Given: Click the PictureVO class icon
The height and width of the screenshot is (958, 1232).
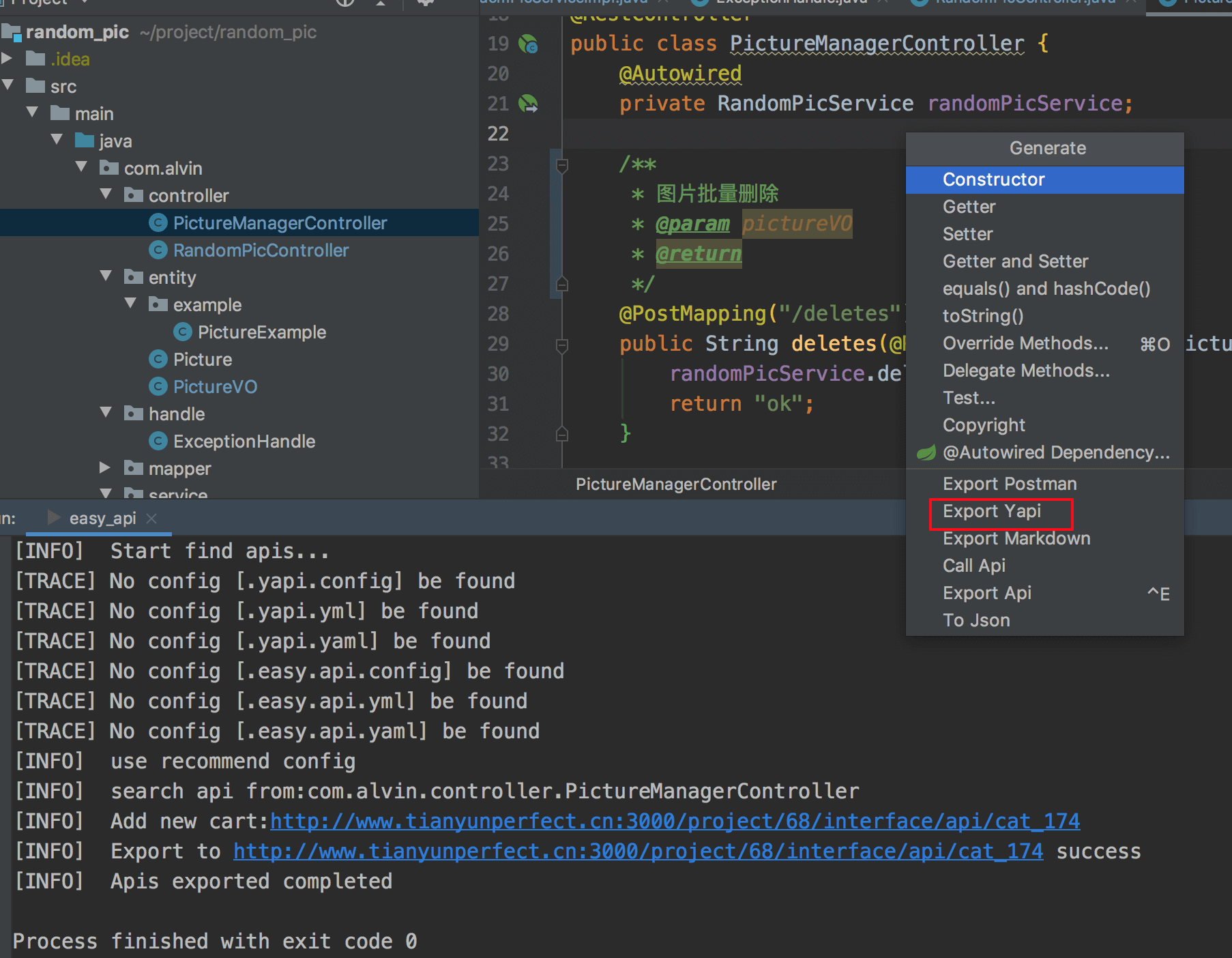Looking at the screenshot, I should [x=158, y=387].
